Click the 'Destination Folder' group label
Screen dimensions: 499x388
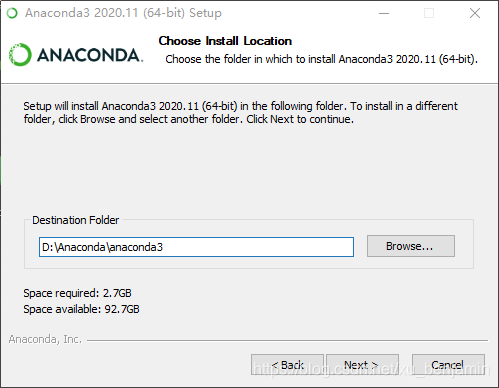[75, 220]
